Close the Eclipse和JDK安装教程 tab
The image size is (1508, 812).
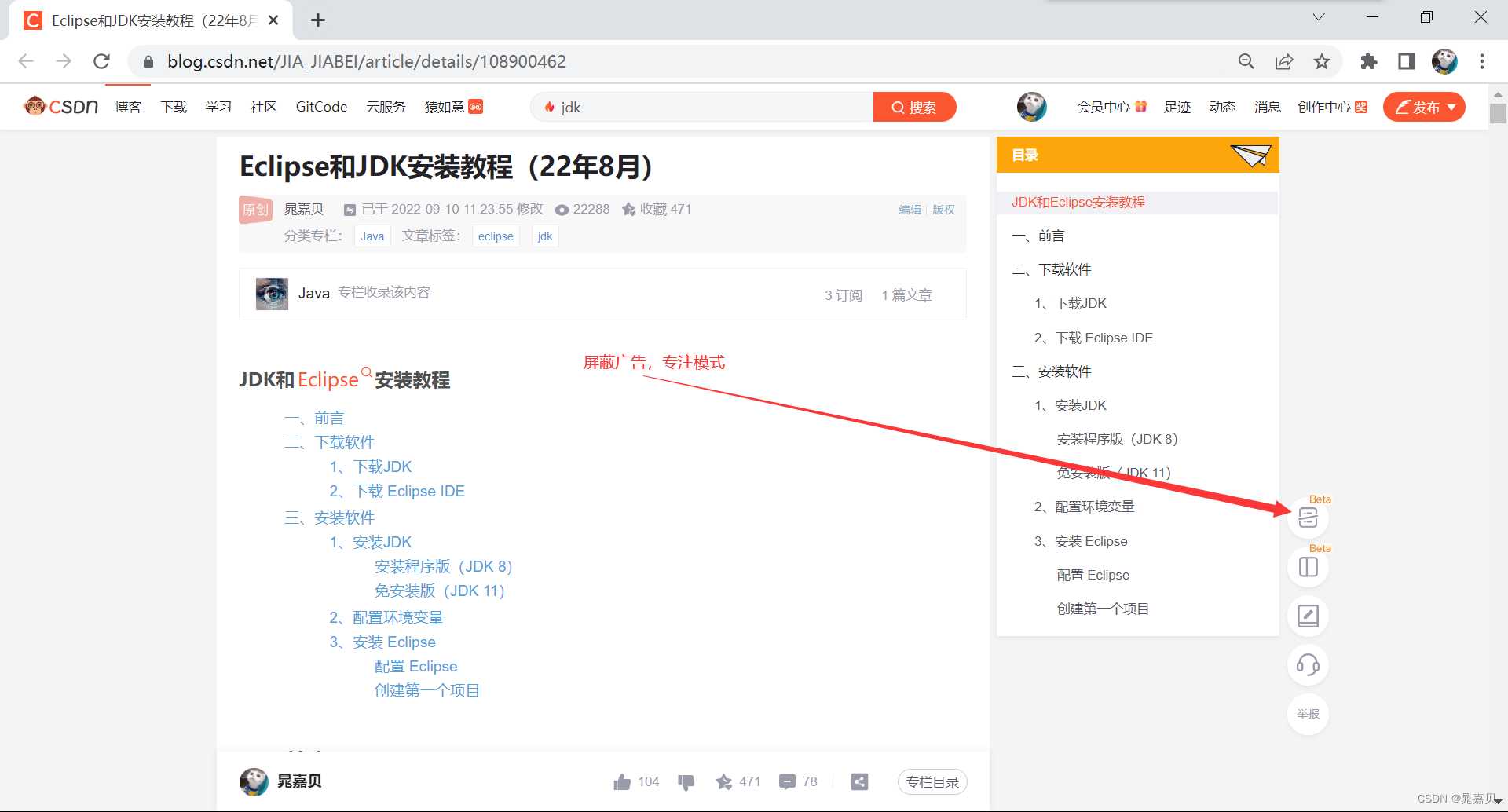point(273,20)
